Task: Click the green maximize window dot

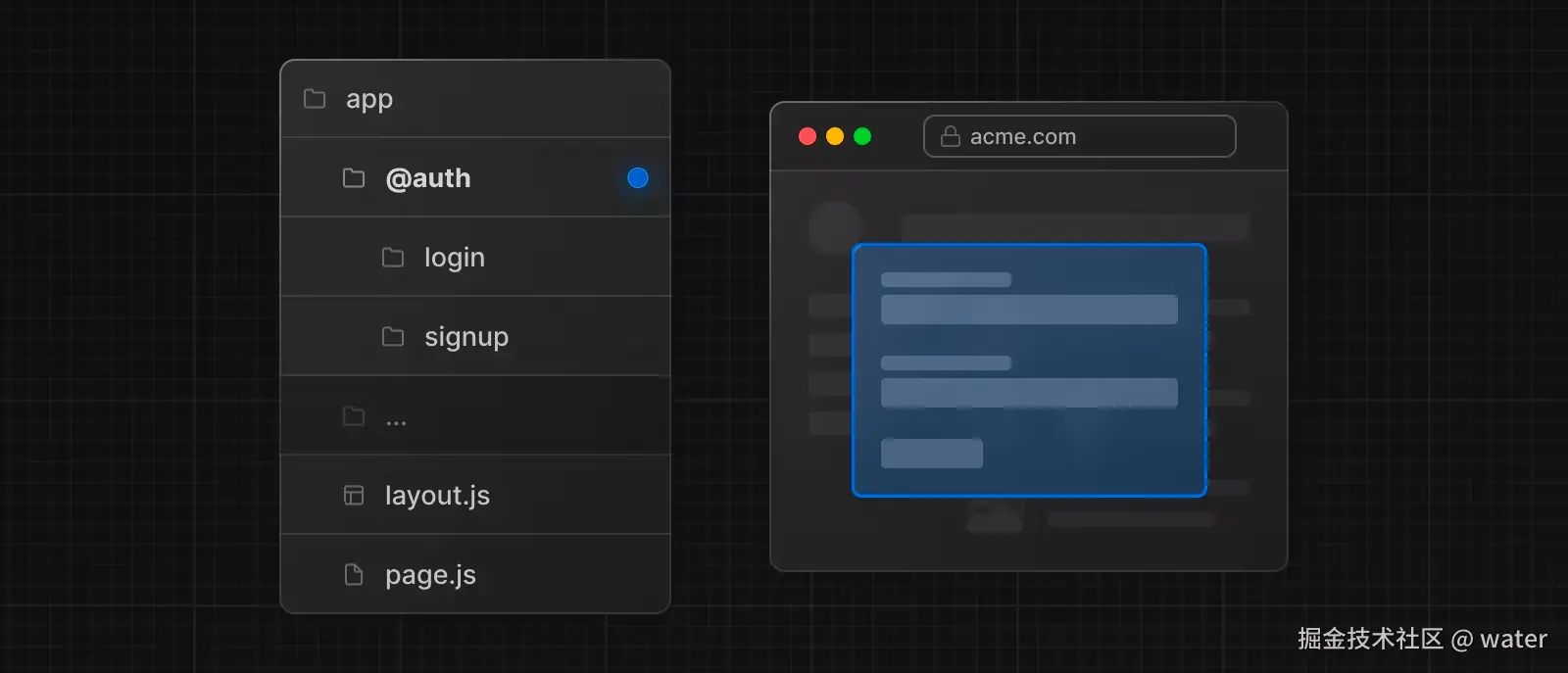Action: click(x=862, y=136)
